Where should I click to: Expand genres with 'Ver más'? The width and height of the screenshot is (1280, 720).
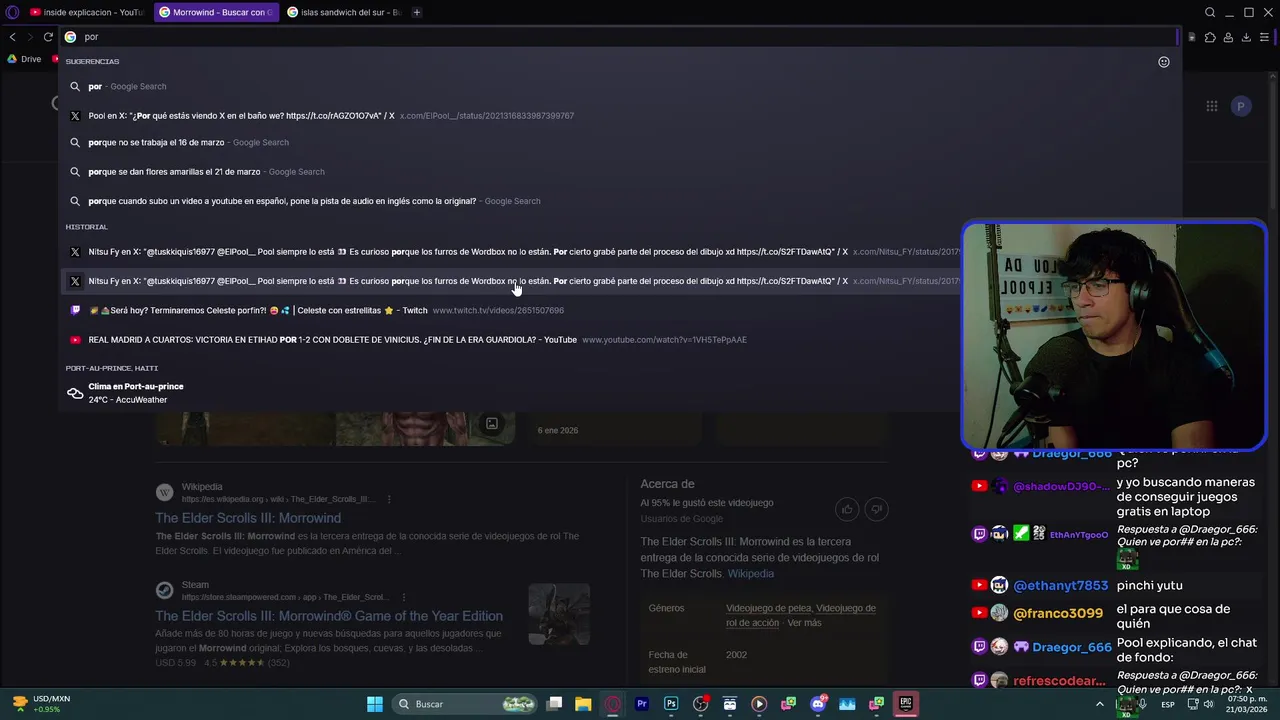click(x=804, y=623)
